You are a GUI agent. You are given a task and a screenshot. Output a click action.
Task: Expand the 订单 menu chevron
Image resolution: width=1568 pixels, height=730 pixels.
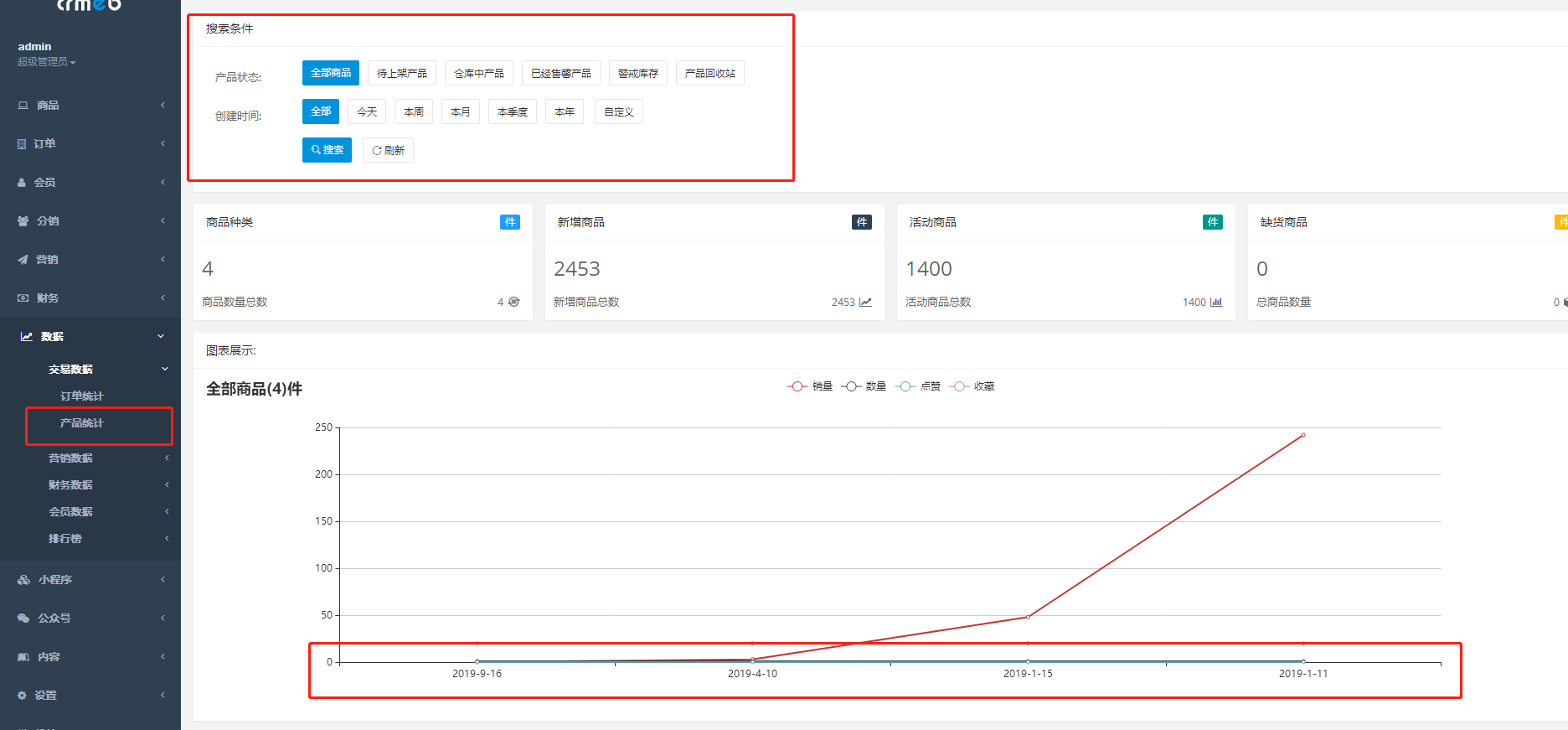pos(162,143)
